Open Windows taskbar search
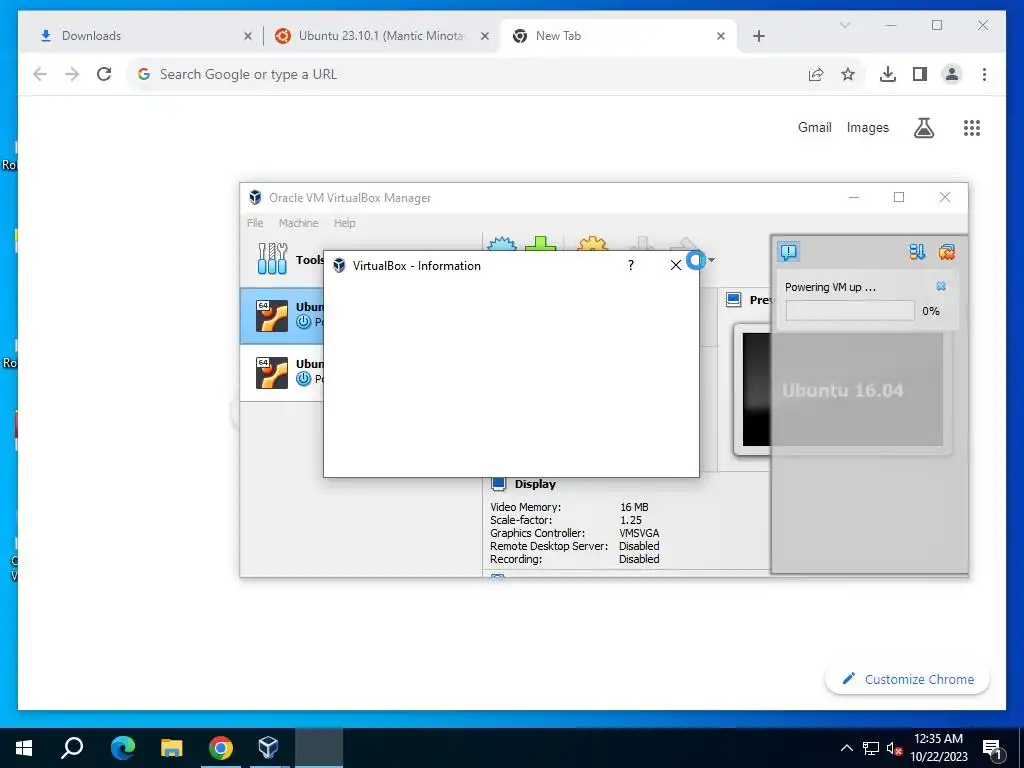The height and width of the screenshot is (768, 1024). click(72, 748)
